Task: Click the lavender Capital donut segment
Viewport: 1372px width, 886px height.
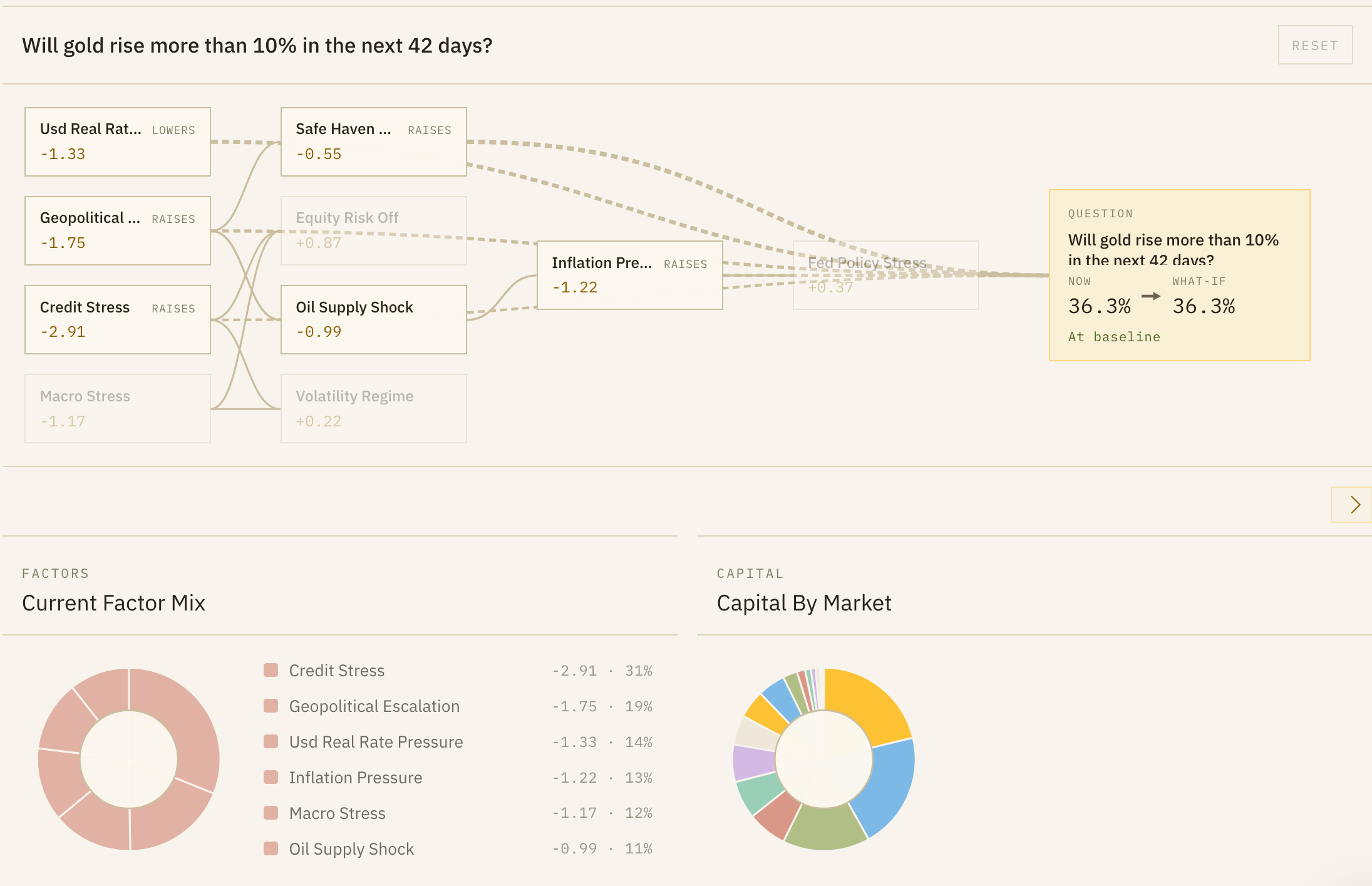Action: click(x=754, y=761)
